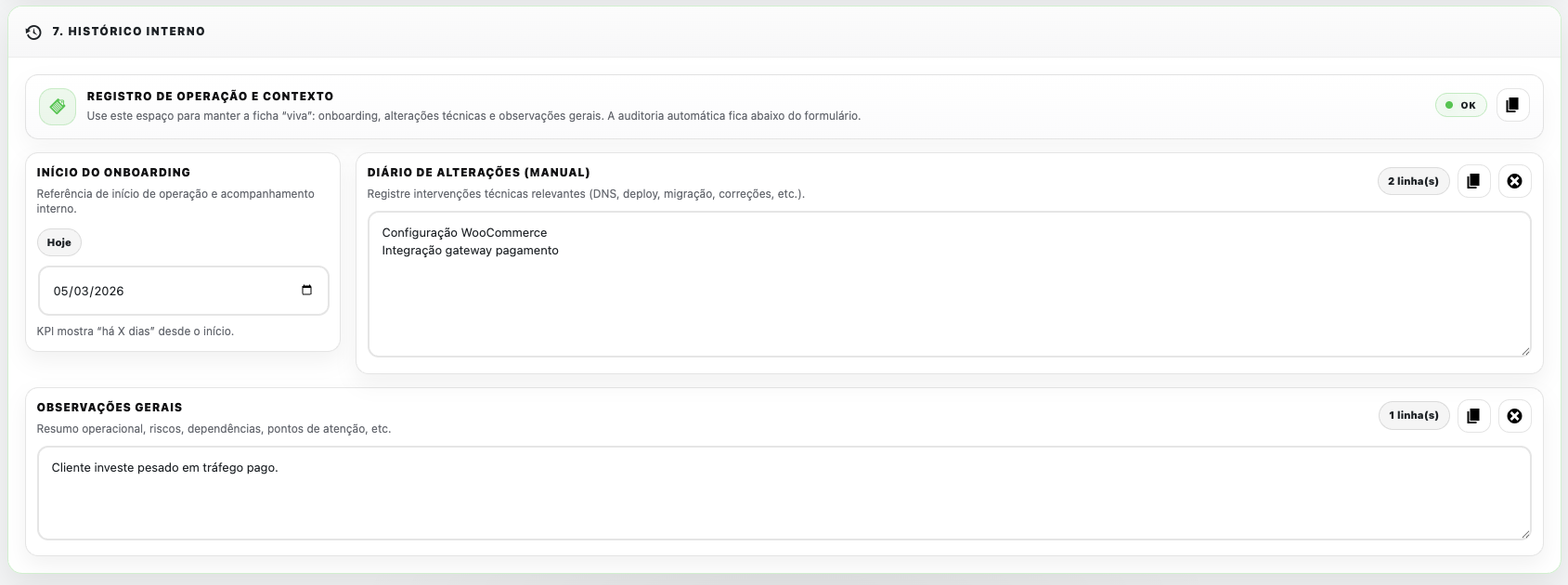
Task: Copy the Registro de Operação e Contexto block
Action: (x=1512, y=105)
